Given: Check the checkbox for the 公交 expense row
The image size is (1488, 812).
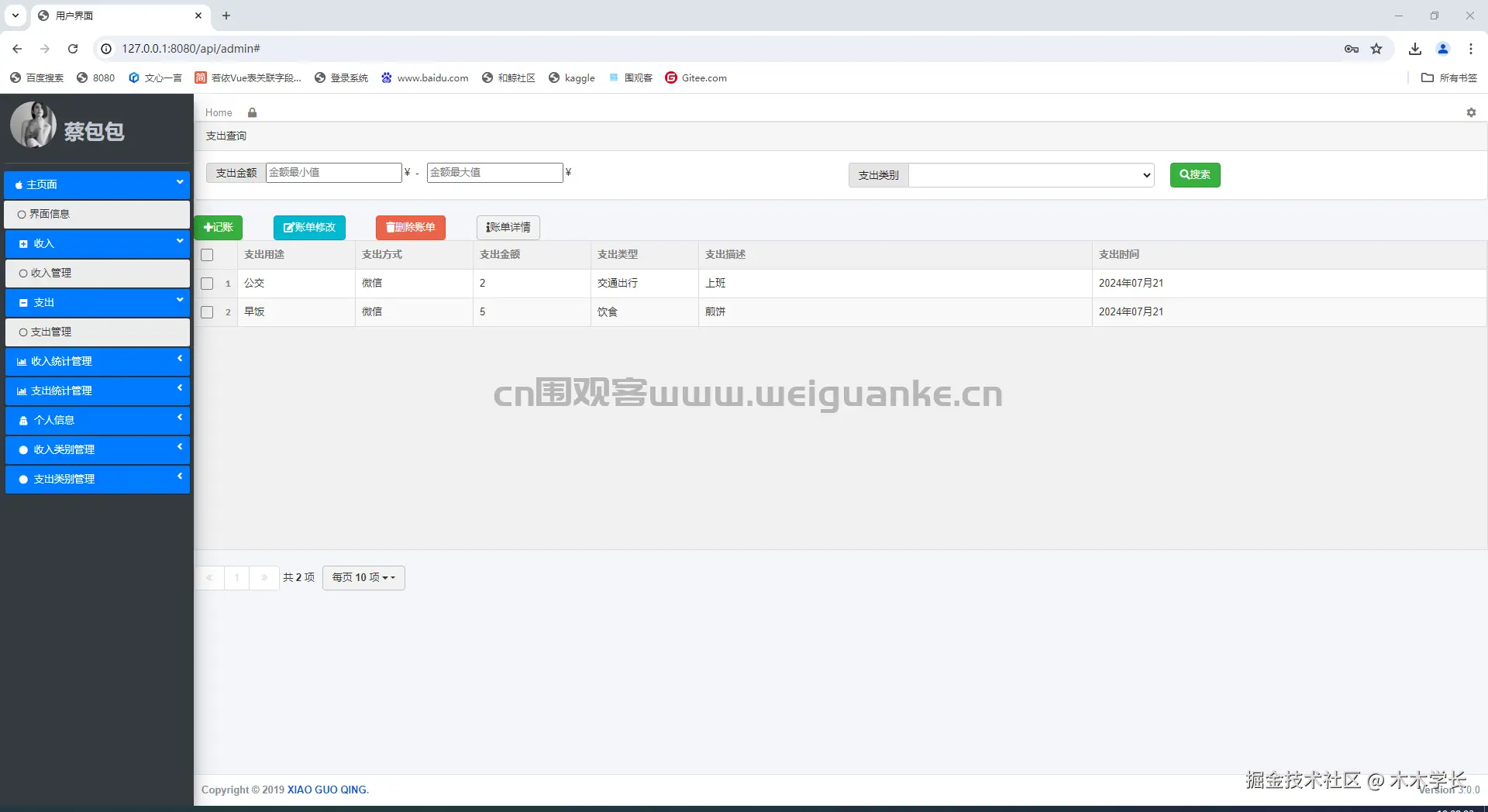Looking at the screenshot, I should tap(206, 284).
